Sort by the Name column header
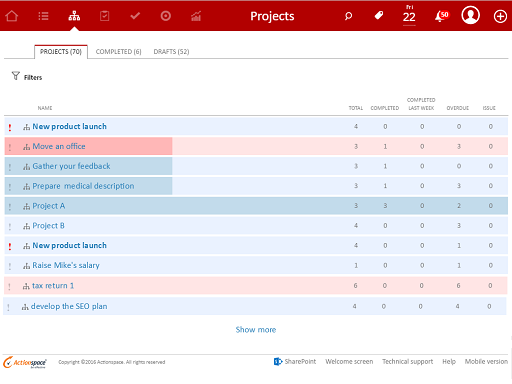This screenshot has width=512, height=384. [45, 108]
